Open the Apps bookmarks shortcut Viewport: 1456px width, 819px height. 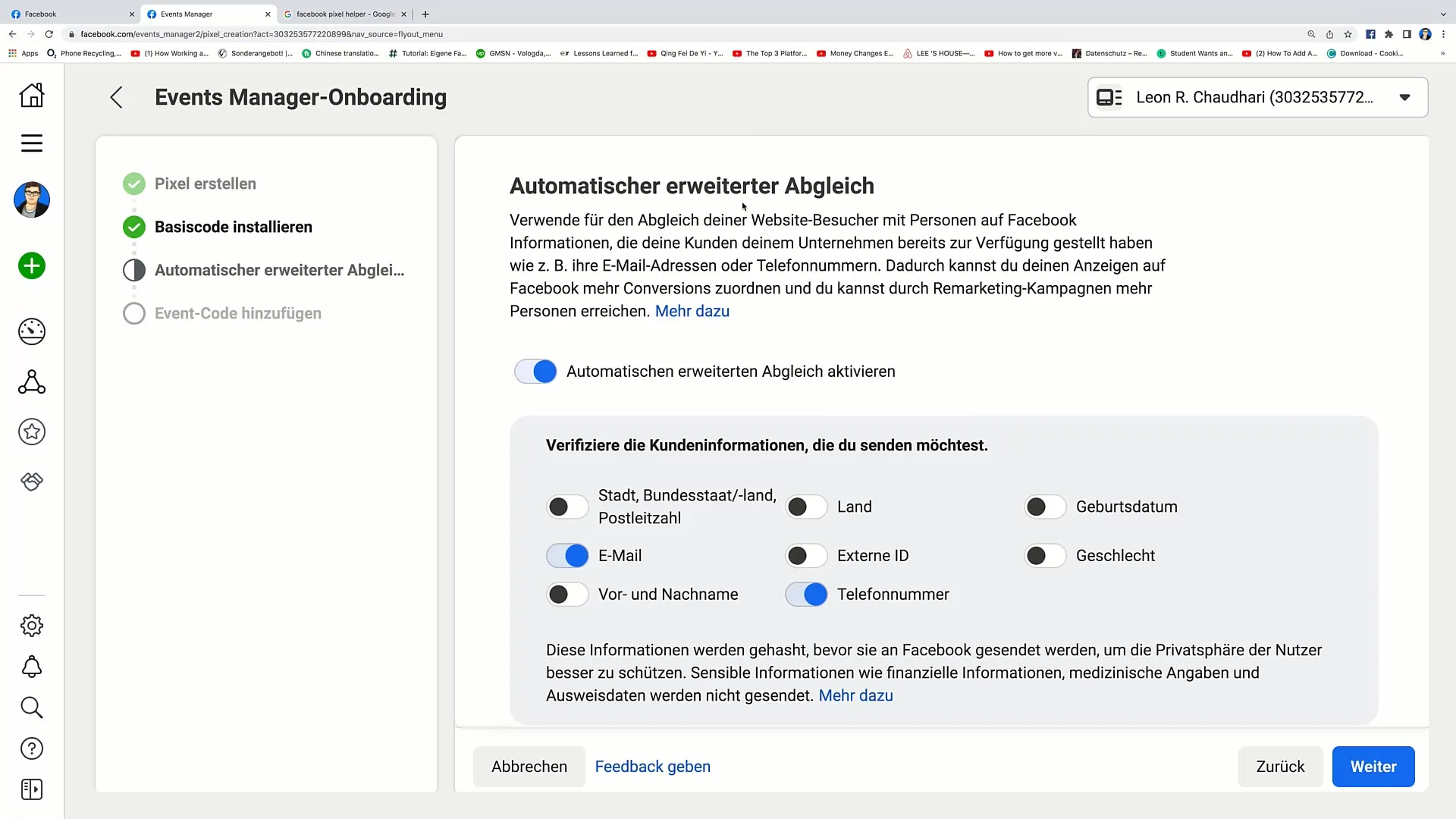[x=24, y=53]
